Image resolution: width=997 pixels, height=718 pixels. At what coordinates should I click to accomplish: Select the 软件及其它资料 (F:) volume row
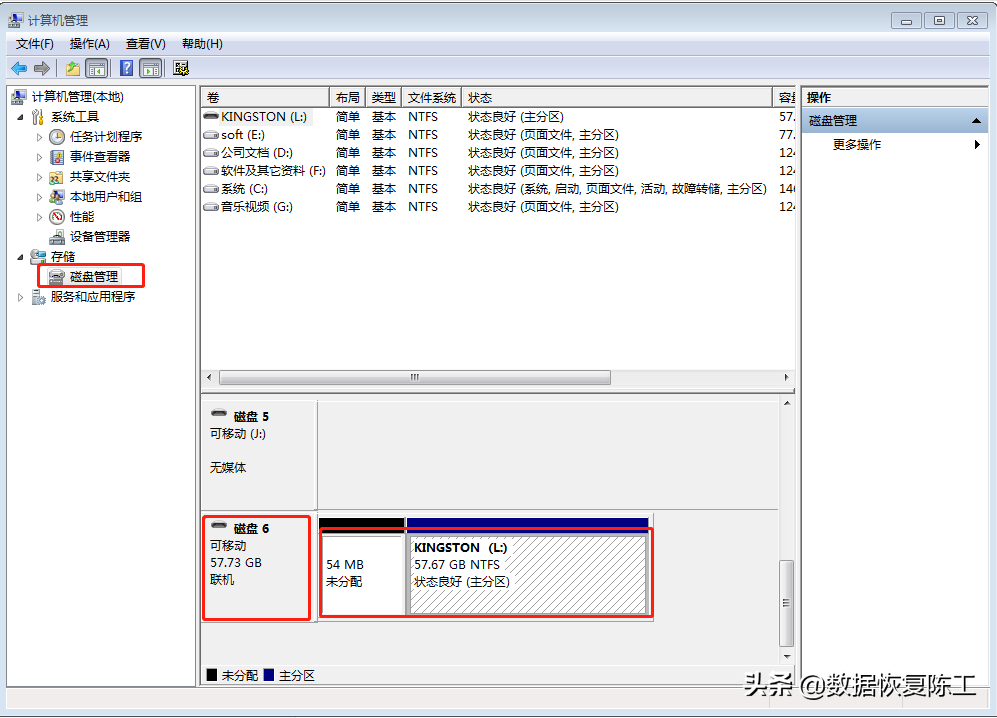498,171
